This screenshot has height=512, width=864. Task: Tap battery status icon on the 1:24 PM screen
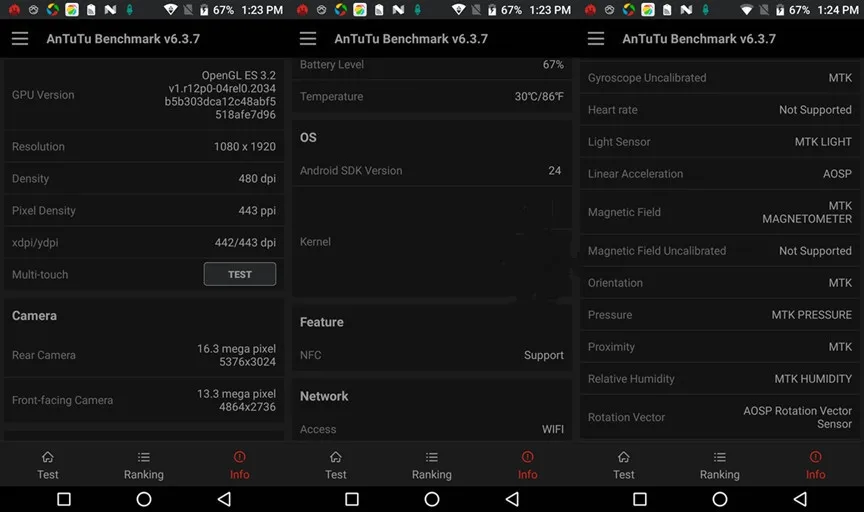tap(780, 10)
